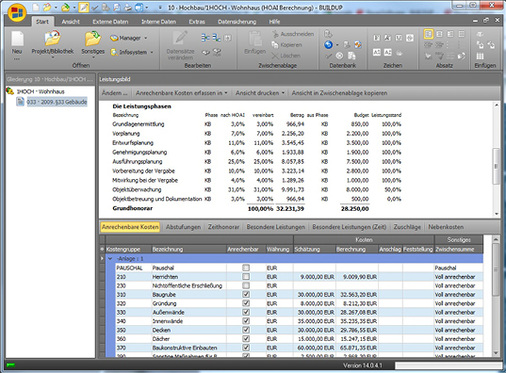
Task: Open dropdown arrow beside blue undo icon
Action: click(337, 45)
